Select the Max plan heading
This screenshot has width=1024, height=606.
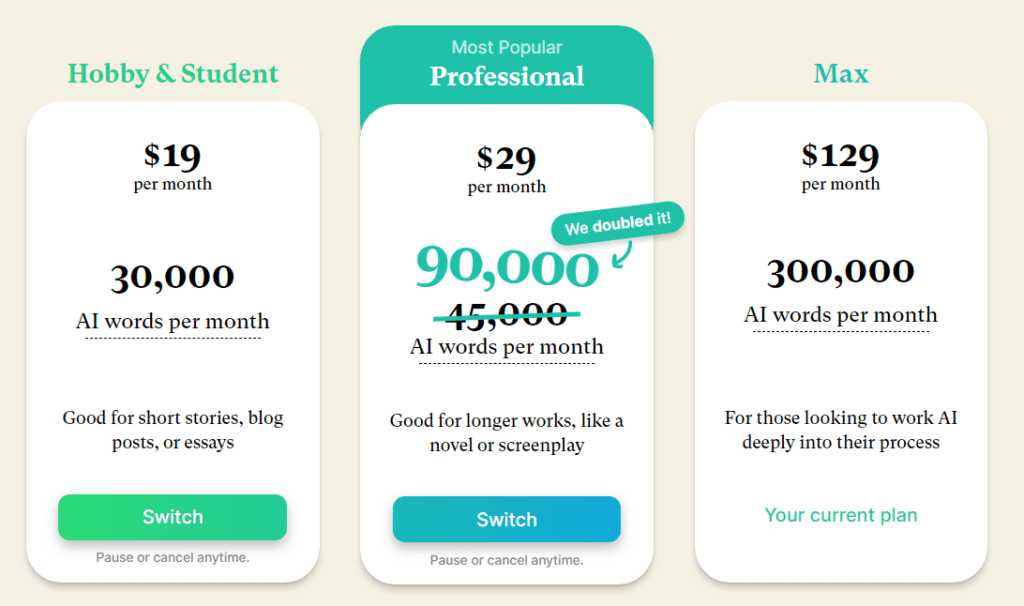(x=840, y=73)
